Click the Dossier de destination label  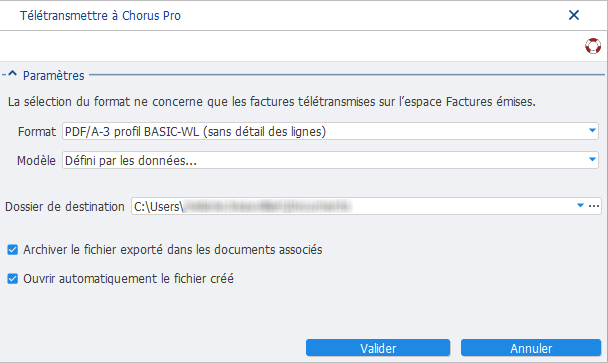tap(65, 206)
